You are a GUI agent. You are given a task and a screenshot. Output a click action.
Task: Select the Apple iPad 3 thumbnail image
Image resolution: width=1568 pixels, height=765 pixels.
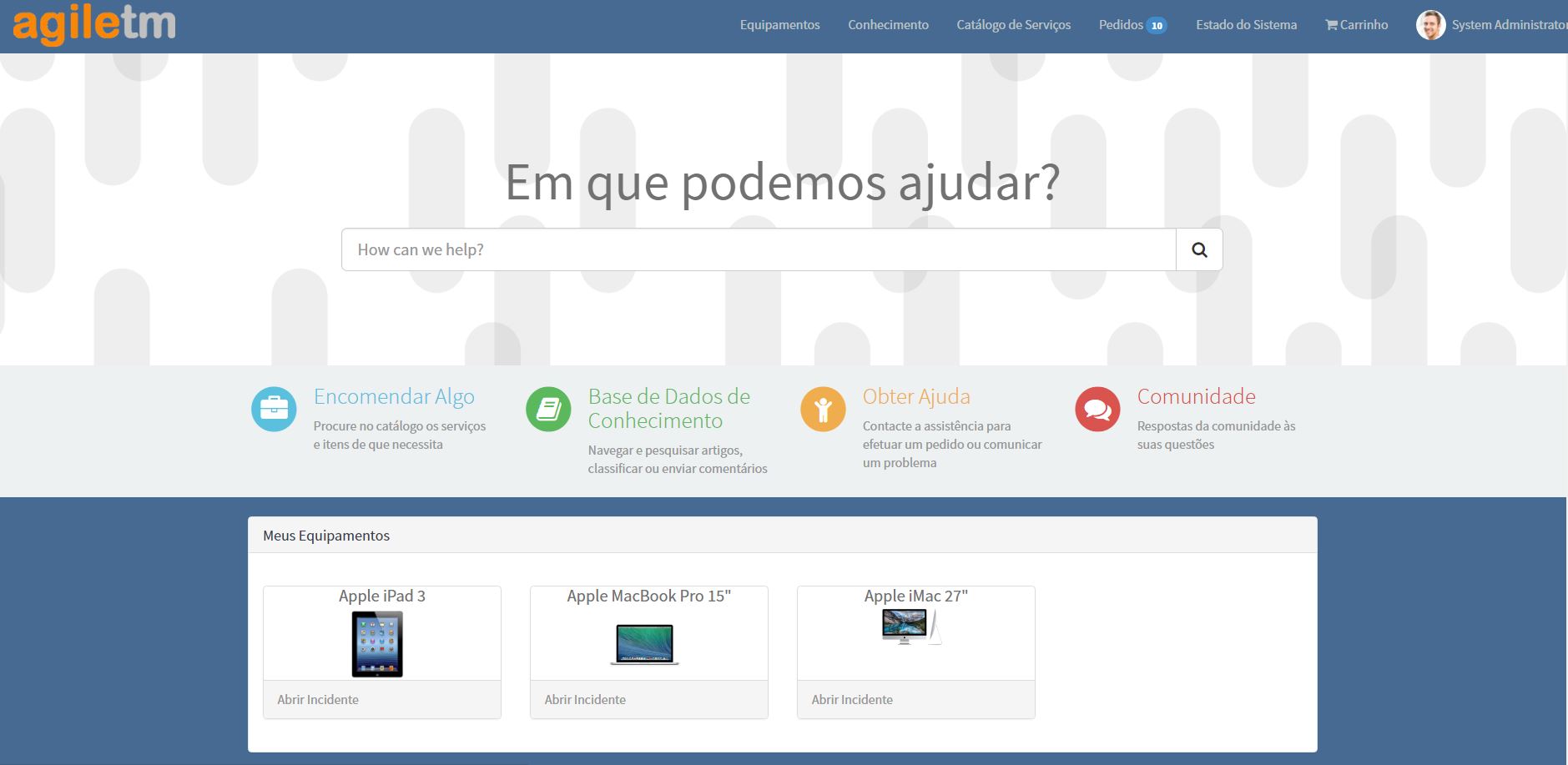click(x=377, y=643)
